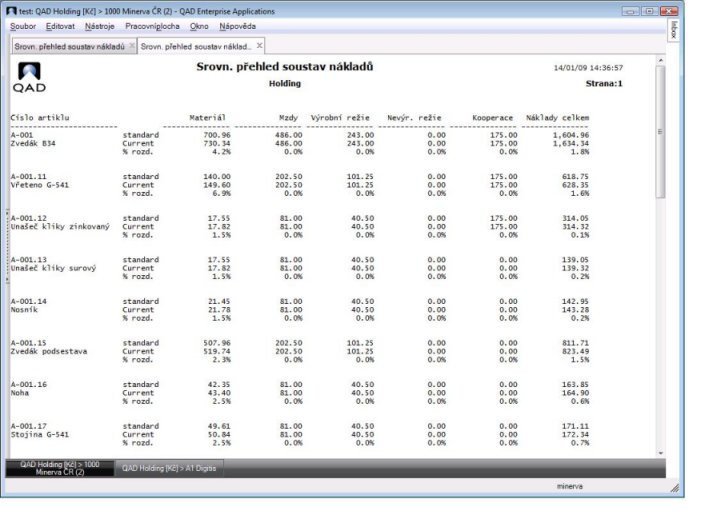This screenshot has height=531, width=705.
Task: Click the application icon in the title bar
Action: point(11,11)
